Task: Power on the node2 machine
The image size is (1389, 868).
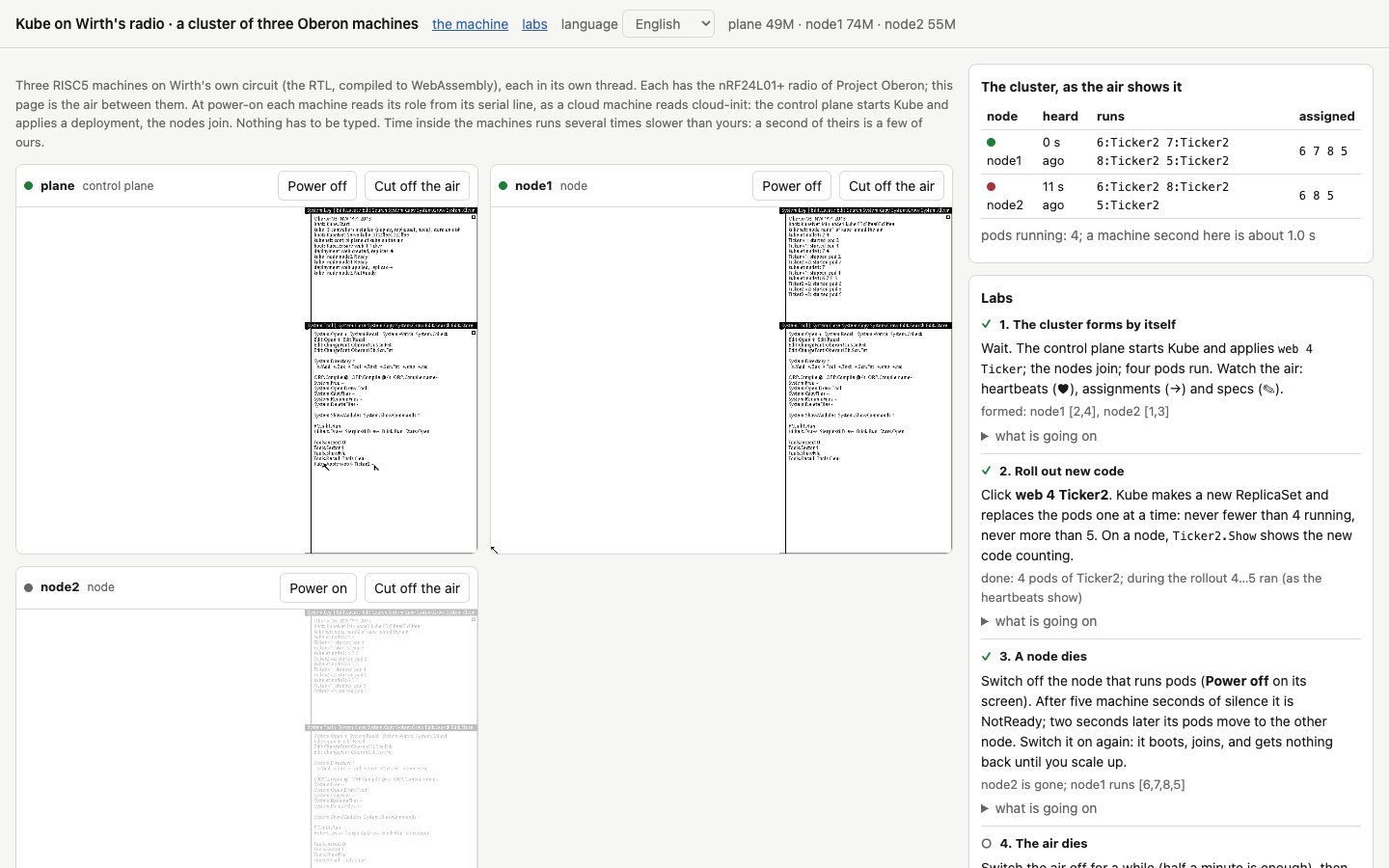Action: click(x=318, y=588)
